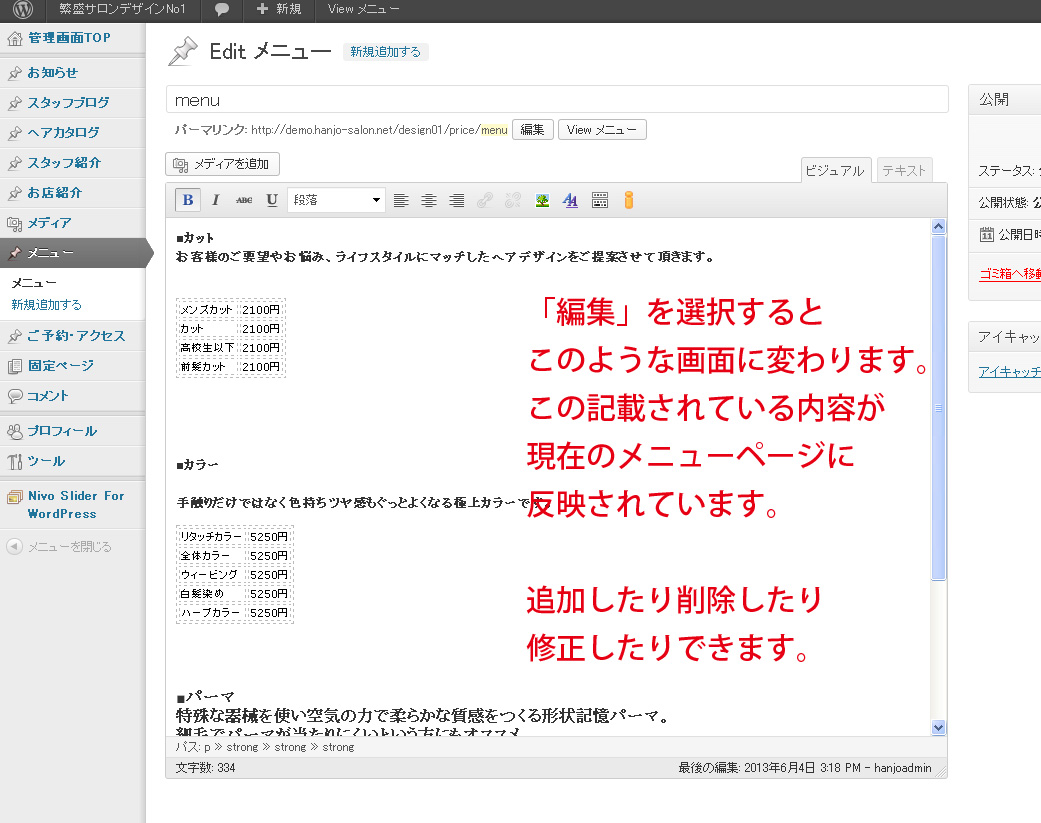The image size is (1041, 823).
Task: Click the メディアを追加 button
Action: [x=222, y=164]
